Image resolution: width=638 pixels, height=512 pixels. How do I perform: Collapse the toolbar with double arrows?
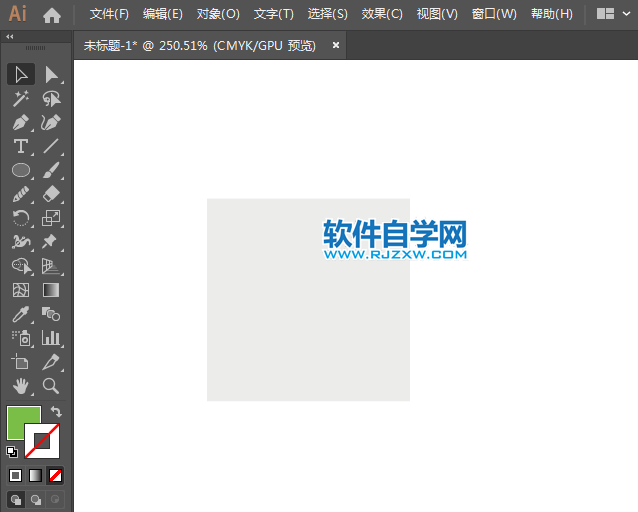[x=10, y=37]
